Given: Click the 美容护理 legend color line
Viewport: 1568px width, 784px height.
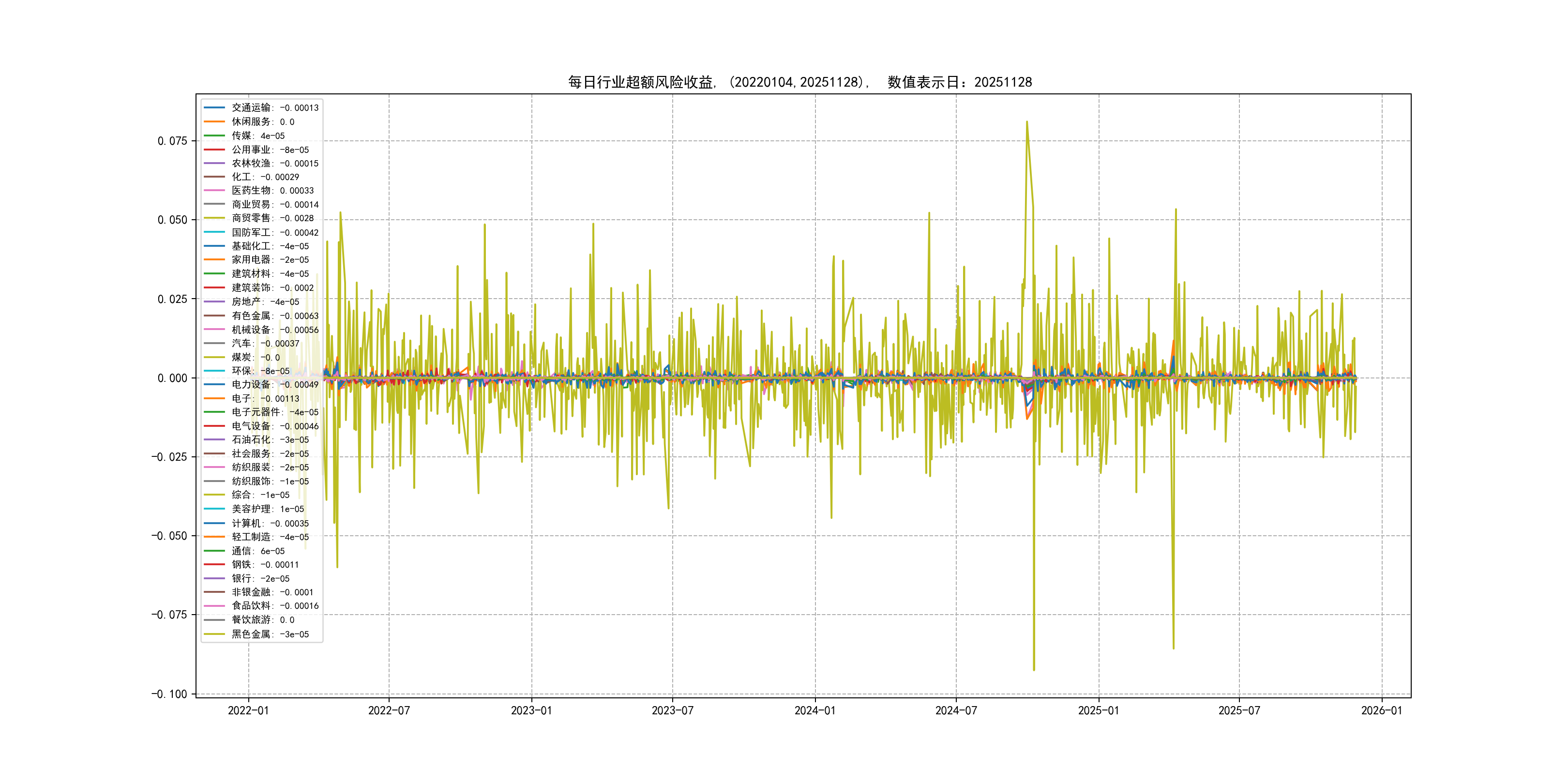Looking at the screenshot, I should point(214,509).
